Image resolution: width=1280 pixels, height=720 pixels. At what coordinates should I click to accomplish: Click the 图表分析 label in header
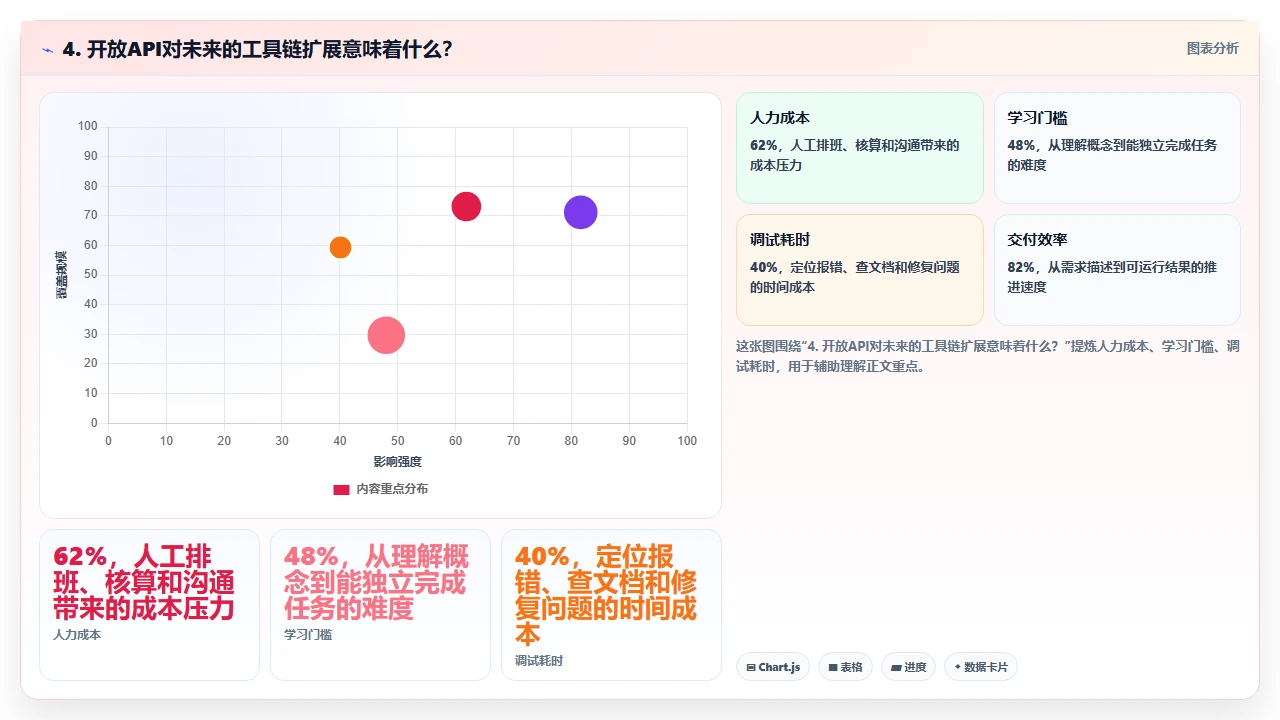(1212, 48)
